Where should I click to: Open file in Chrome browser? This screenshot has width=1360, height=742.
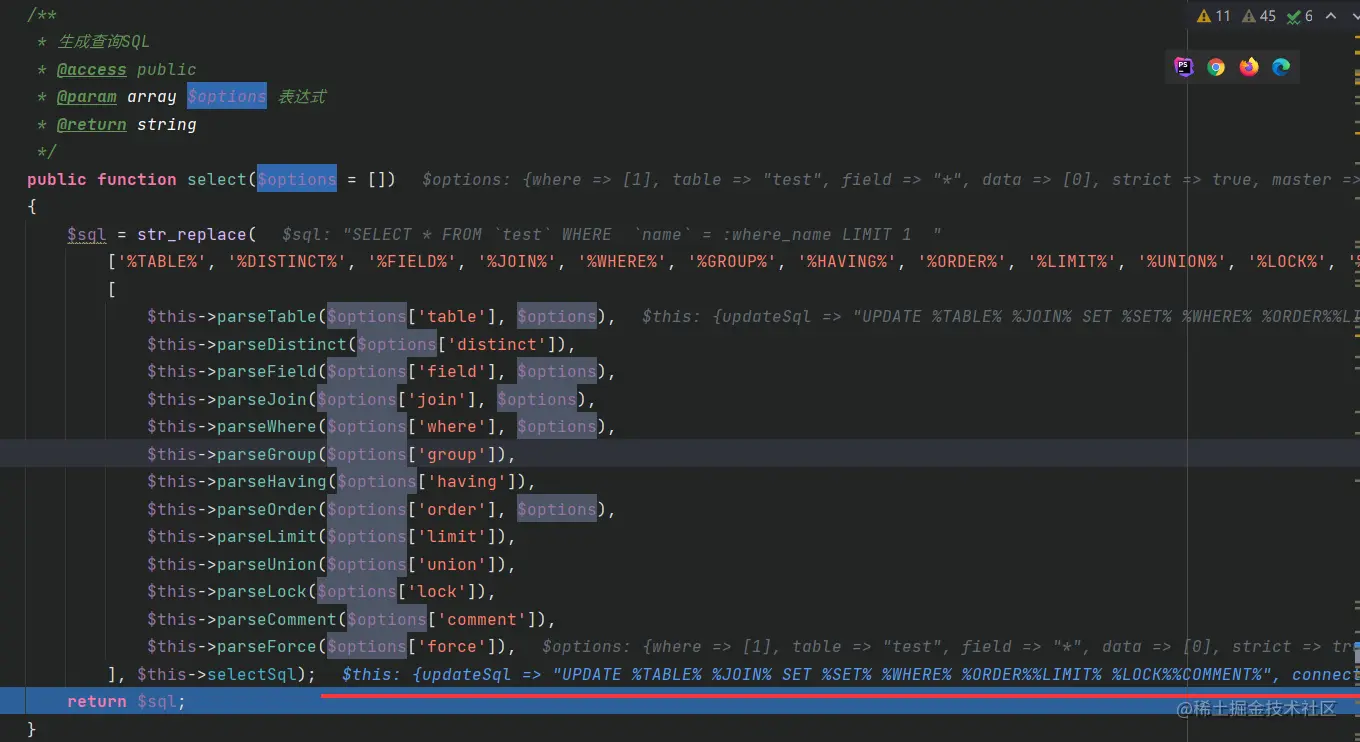pos(1216,67)
